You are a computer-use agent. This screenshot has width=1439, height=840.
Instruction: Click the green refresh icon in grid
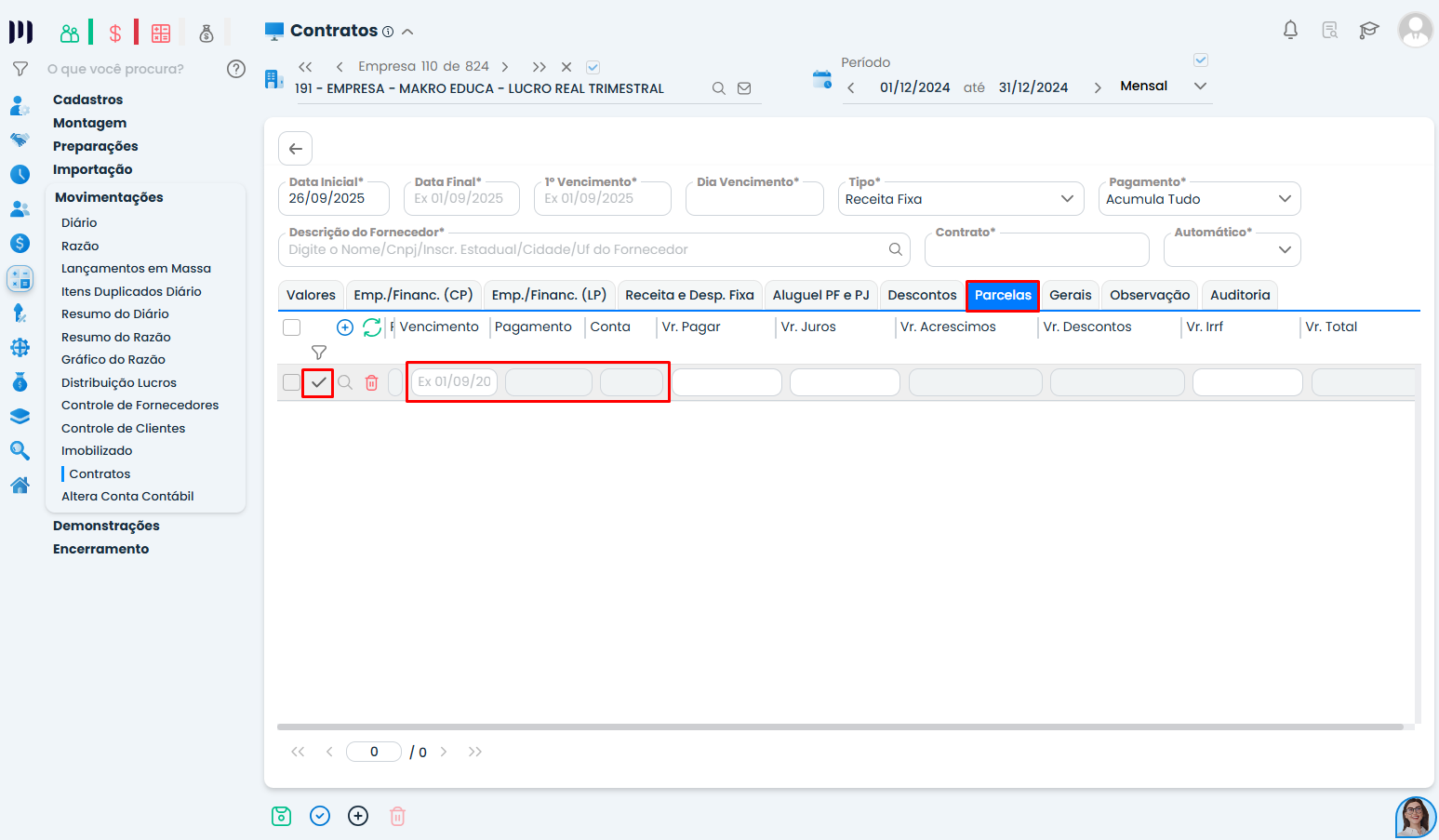point(372,327)
